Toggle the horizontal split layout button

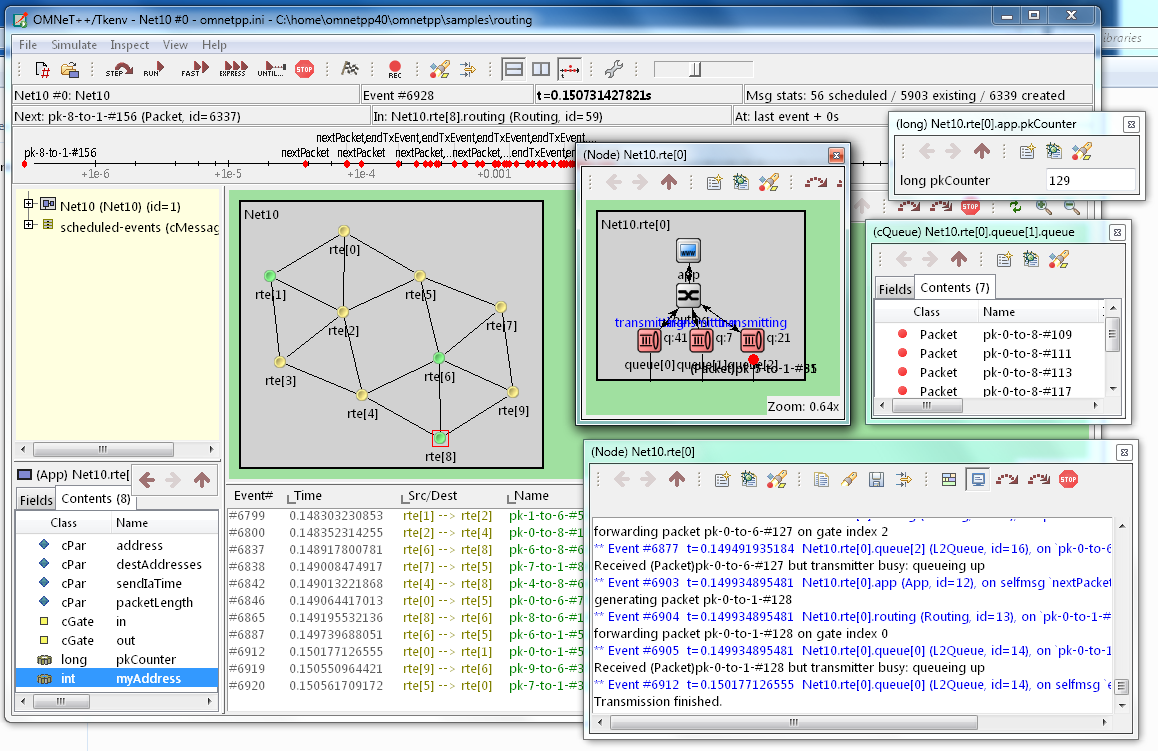pos(513,69)
